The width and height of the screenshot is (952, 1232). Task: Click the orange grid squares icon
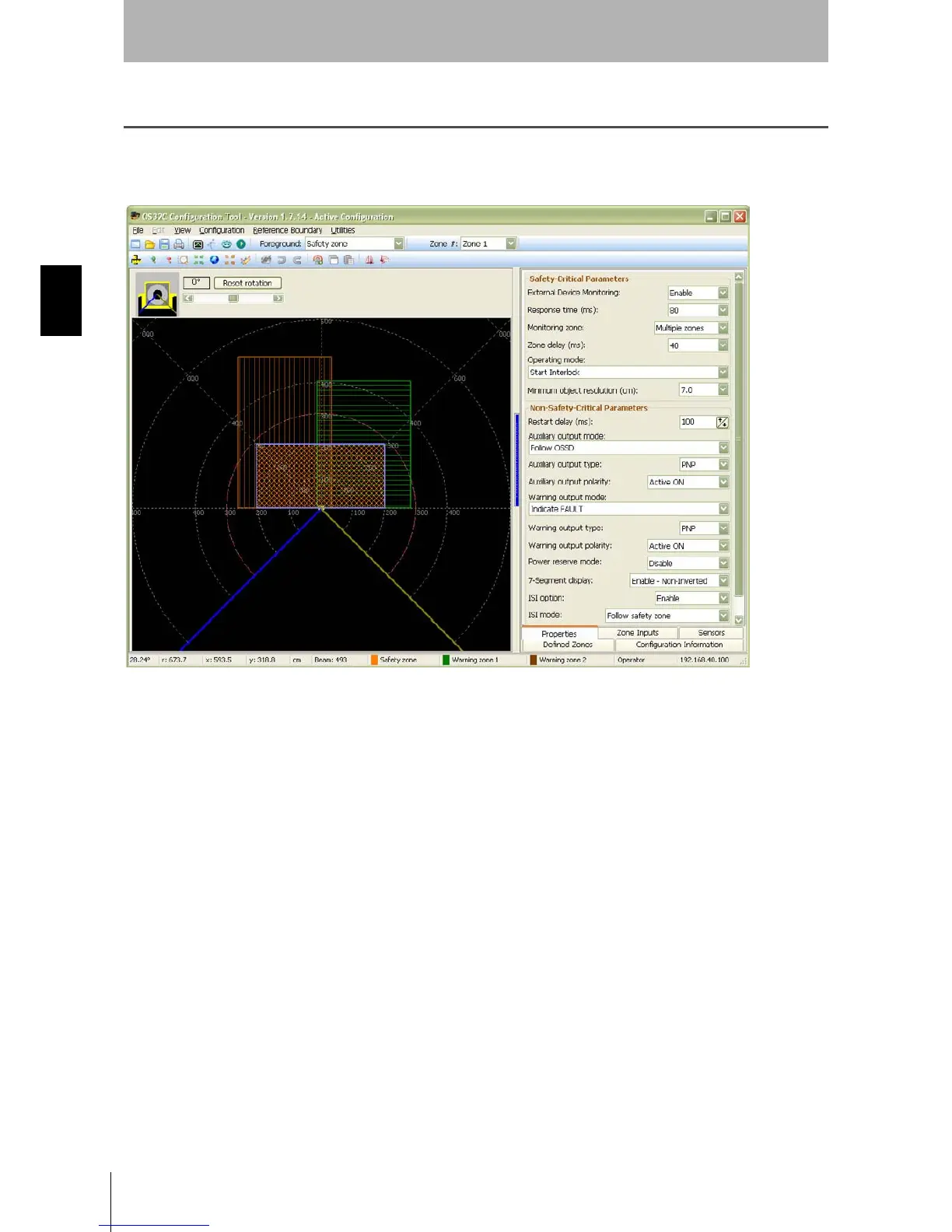pyautogui.click(x=229, y=260)
